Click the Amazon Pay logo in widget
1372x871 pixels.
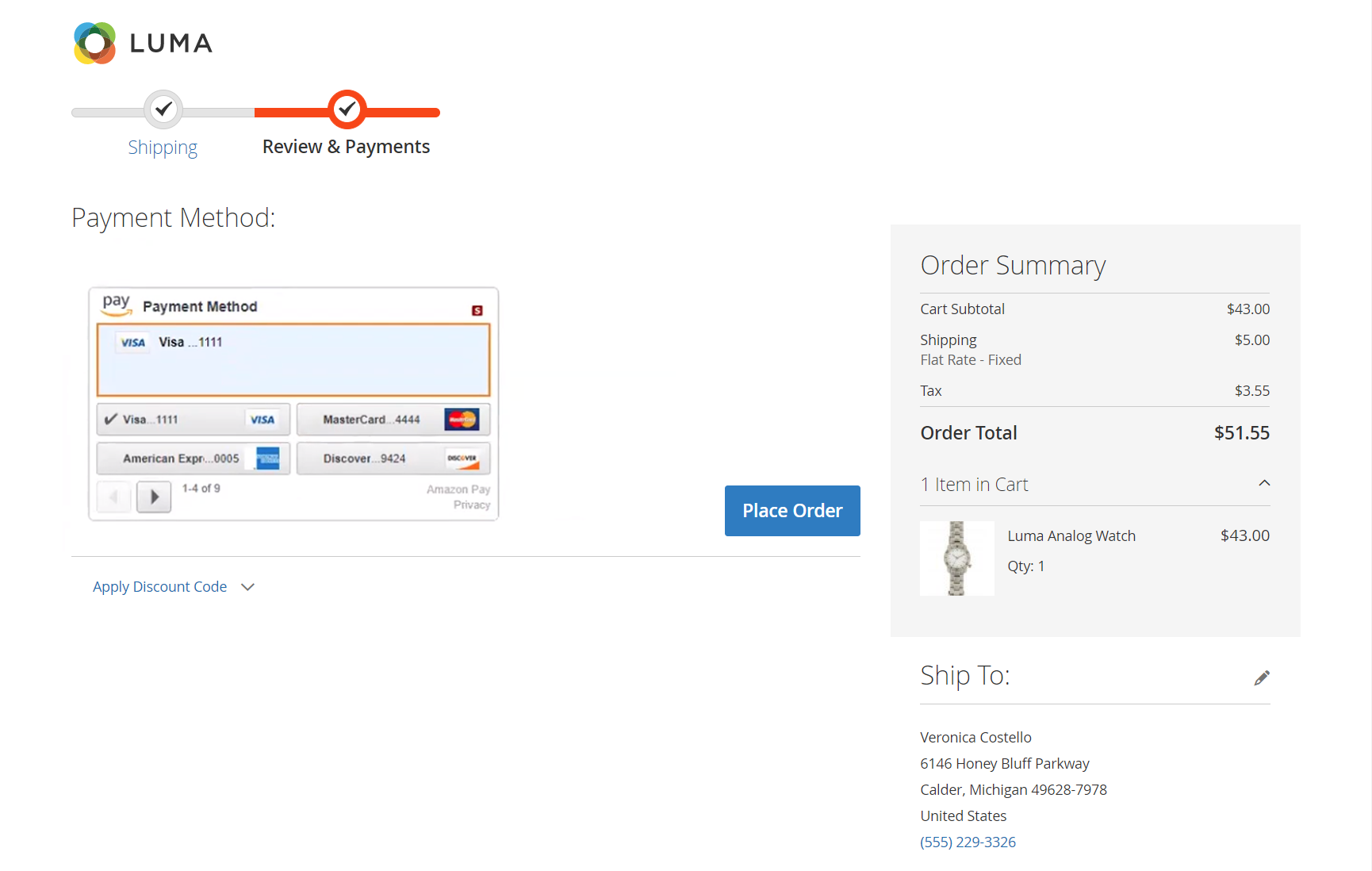pyautogui.click(x=116, y=304)
